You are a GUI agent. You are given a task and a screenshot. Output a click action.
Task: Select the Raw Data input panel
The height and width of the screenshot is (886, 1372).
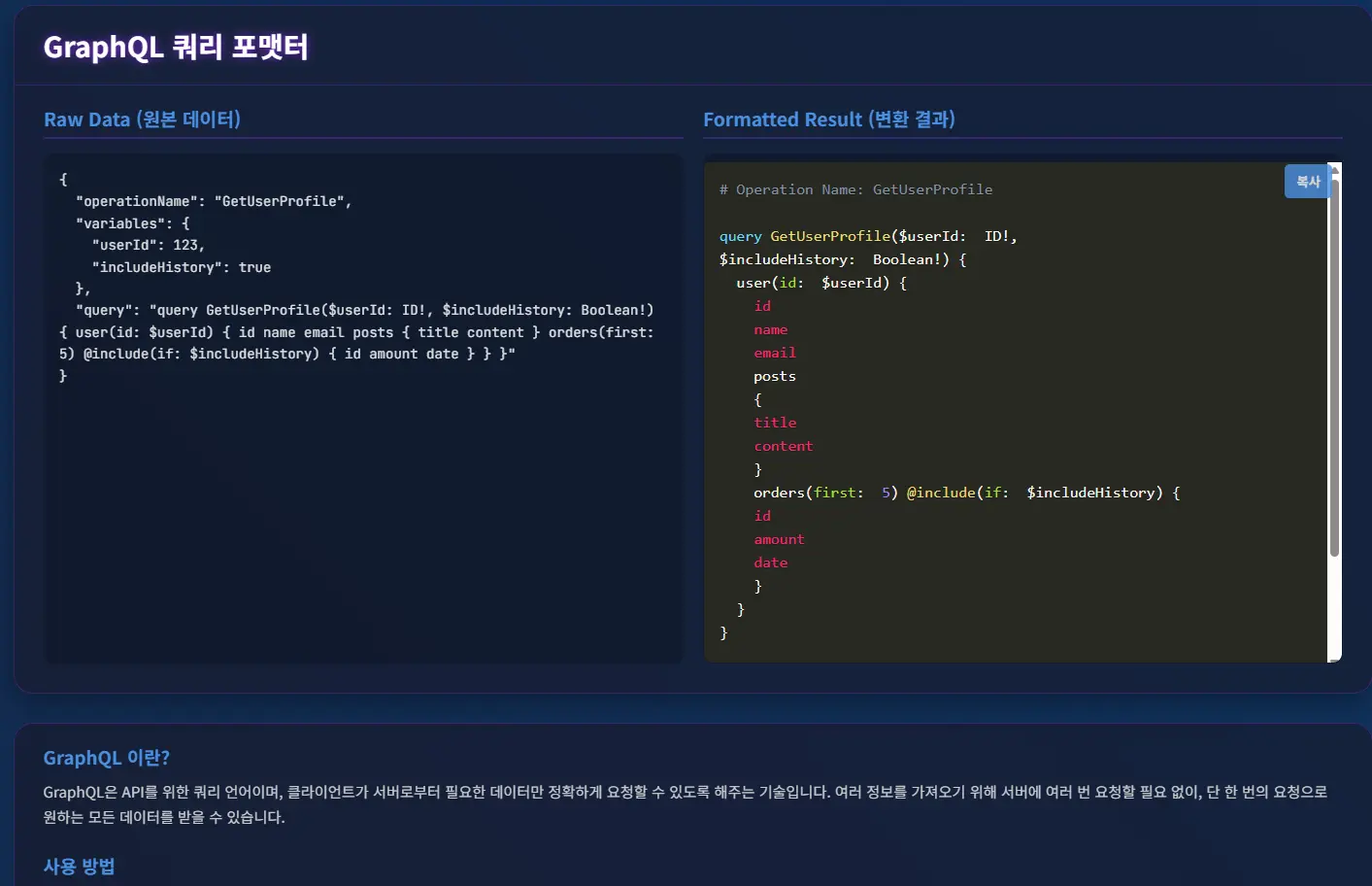point(364,408)
